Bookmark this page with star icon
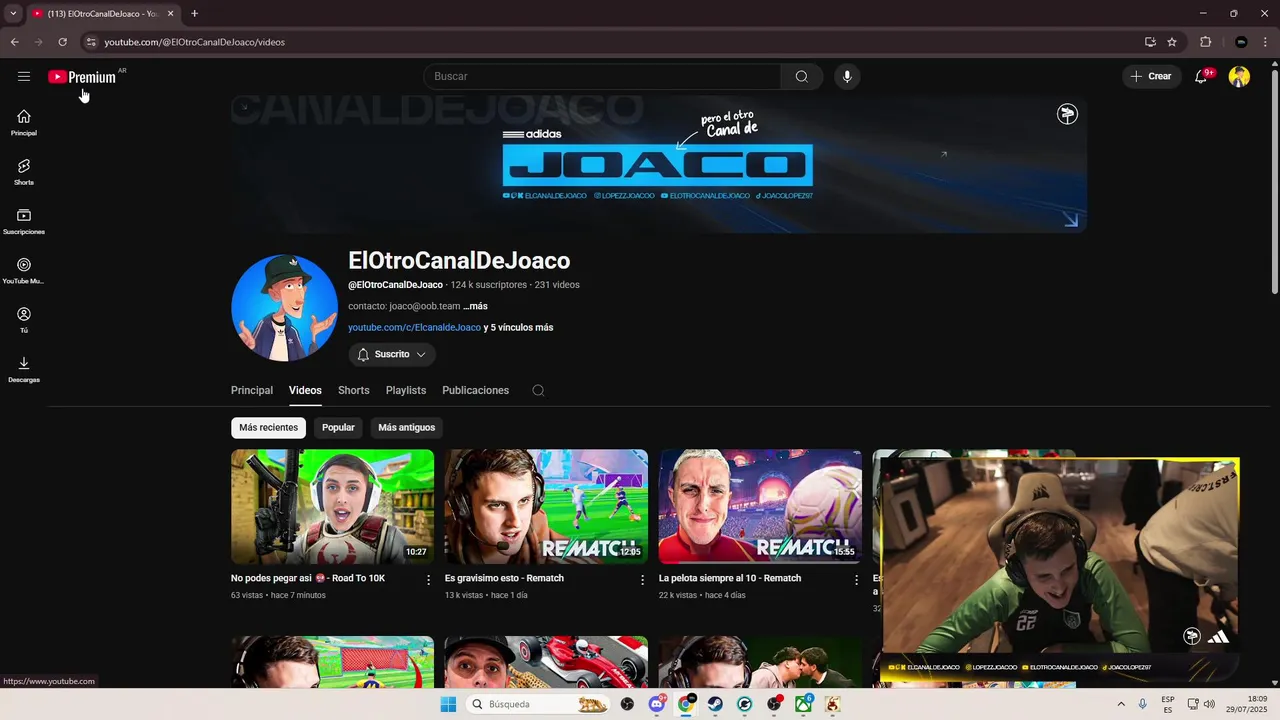The width and height of the screenshot is (1280, 720). 1172,42
